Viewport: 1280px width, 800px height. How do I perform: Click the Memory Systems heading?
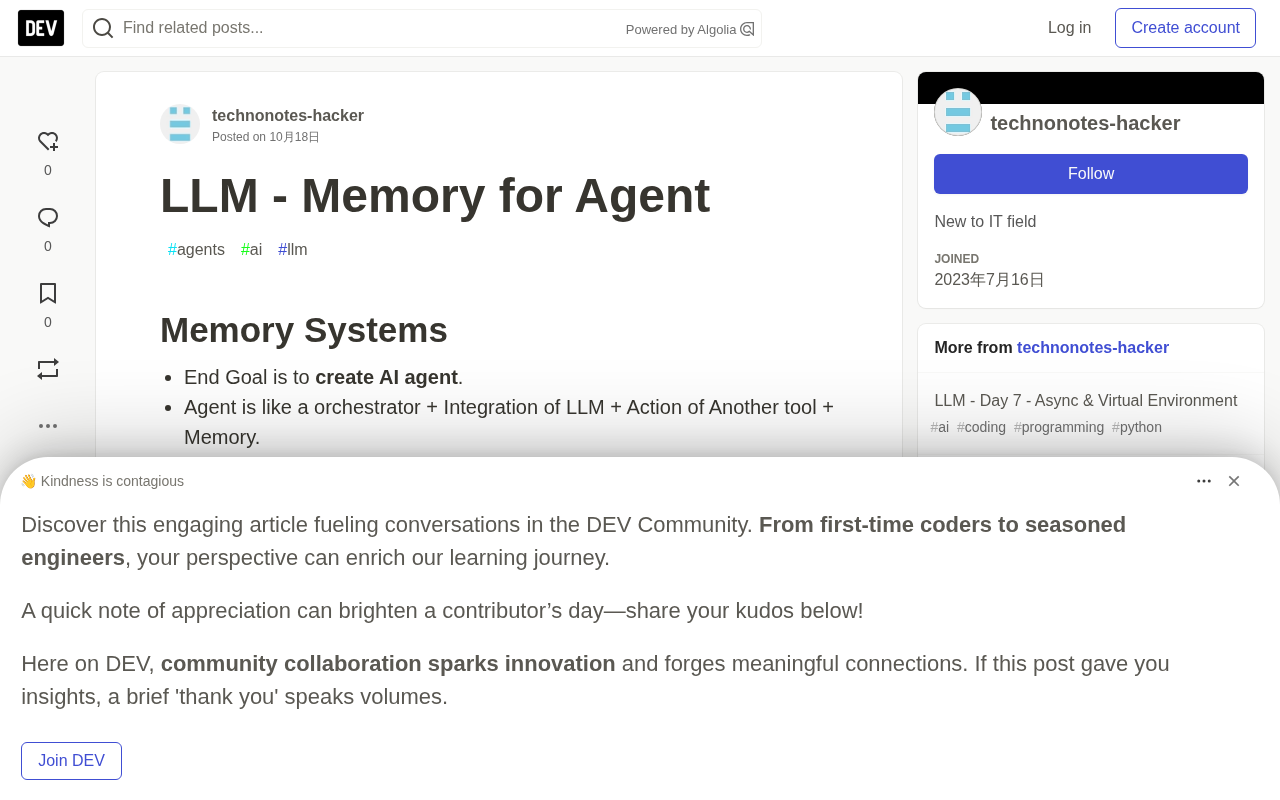coord(304,330)
